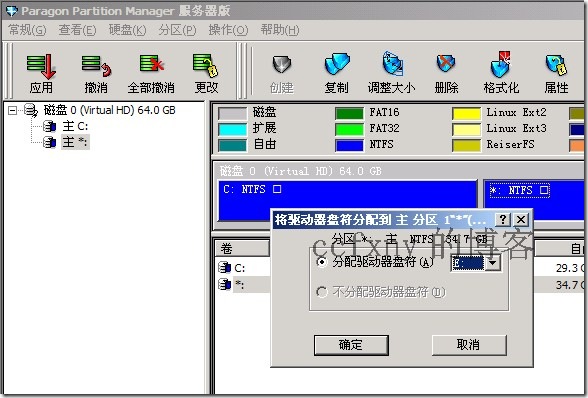Viewport: 588px width, 398px height.
Task: Select 'Disk 0 (Virtual HD) 64.0 GB' tree label
Action: [110, 110]
